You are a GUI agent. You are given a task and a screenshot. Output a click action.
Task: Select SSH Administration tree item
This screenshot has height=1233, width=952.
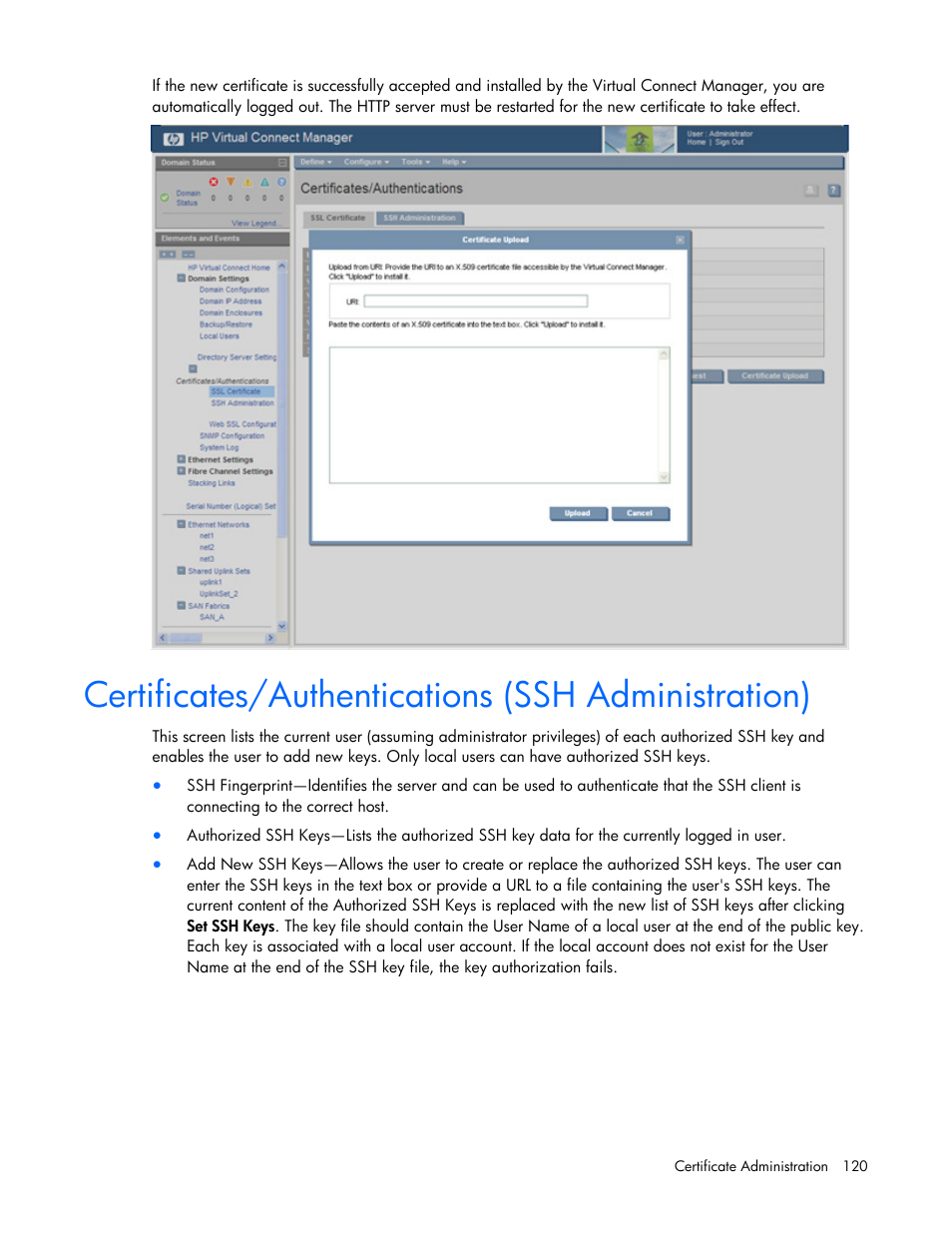point(242,402)
